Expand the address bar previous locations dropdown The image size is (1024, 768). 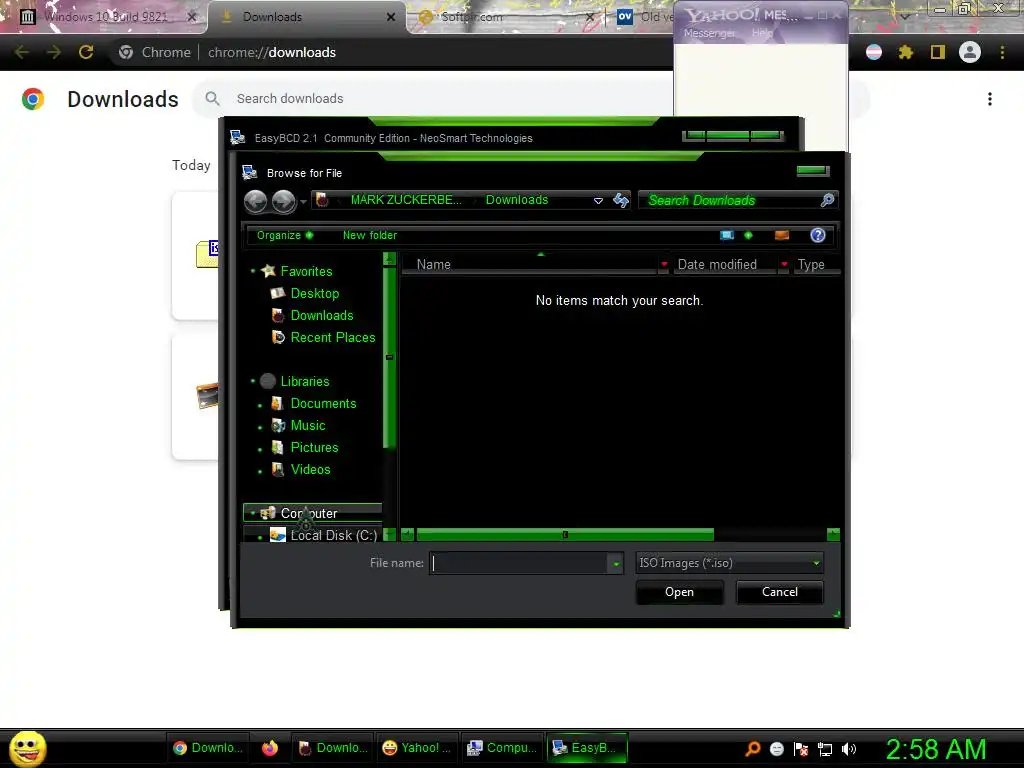(598, 200)
